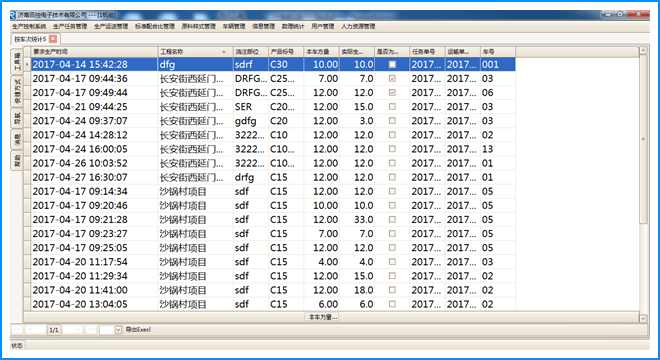Open the 标准配合比管理 menu
Viewport: 660px width, 360px height.
pyautogui.click(x=154, y=26)
